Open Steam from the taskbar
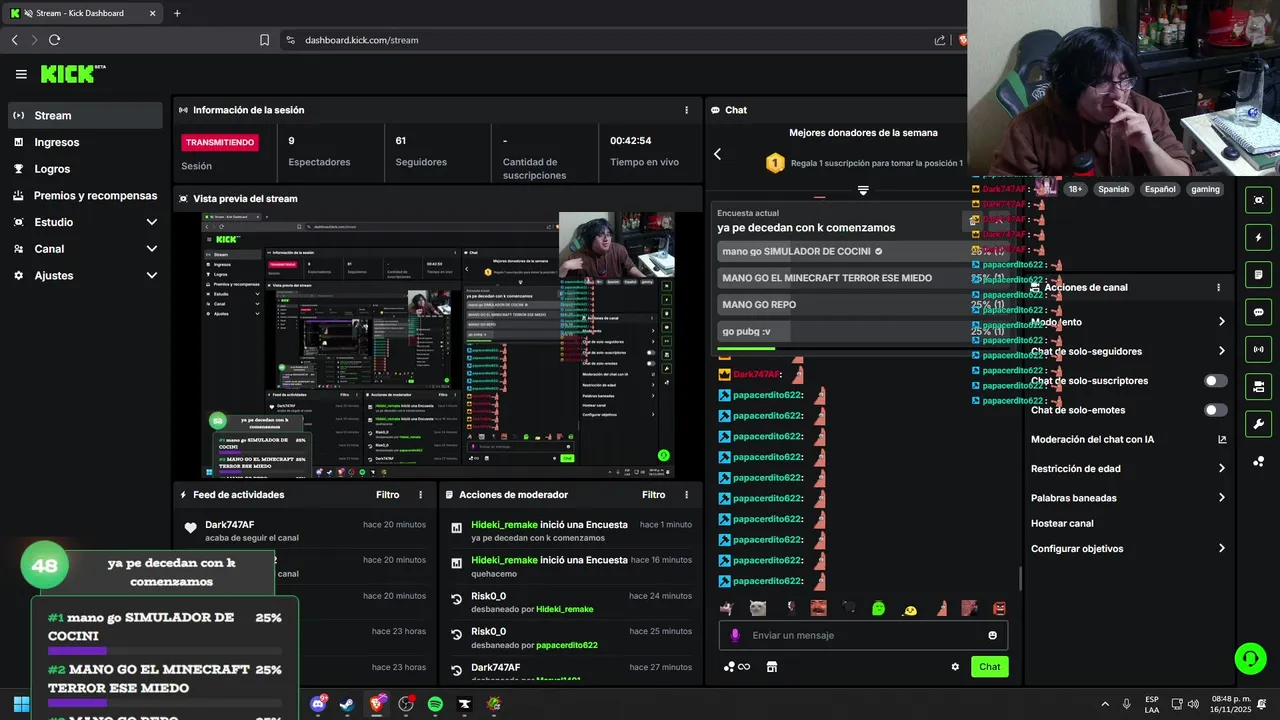 point(347,704)
